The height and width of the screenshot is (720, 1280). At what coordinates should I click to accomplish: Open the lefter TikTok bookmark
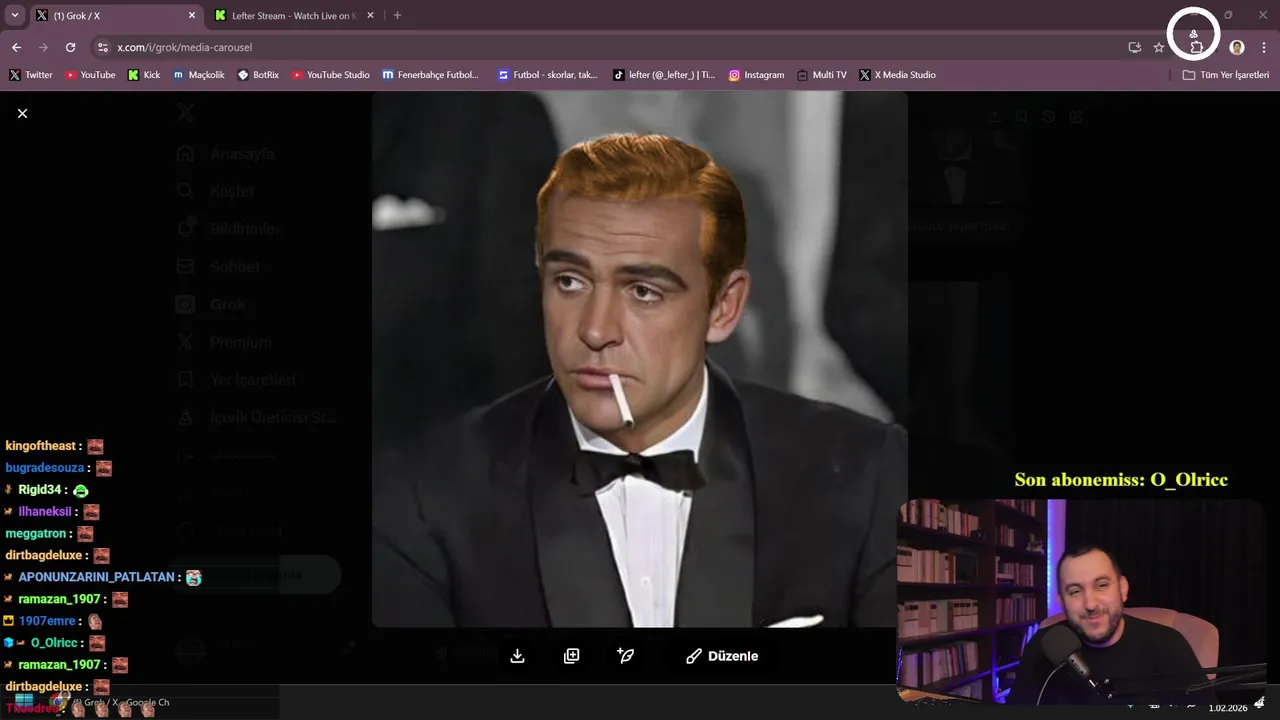664,75
